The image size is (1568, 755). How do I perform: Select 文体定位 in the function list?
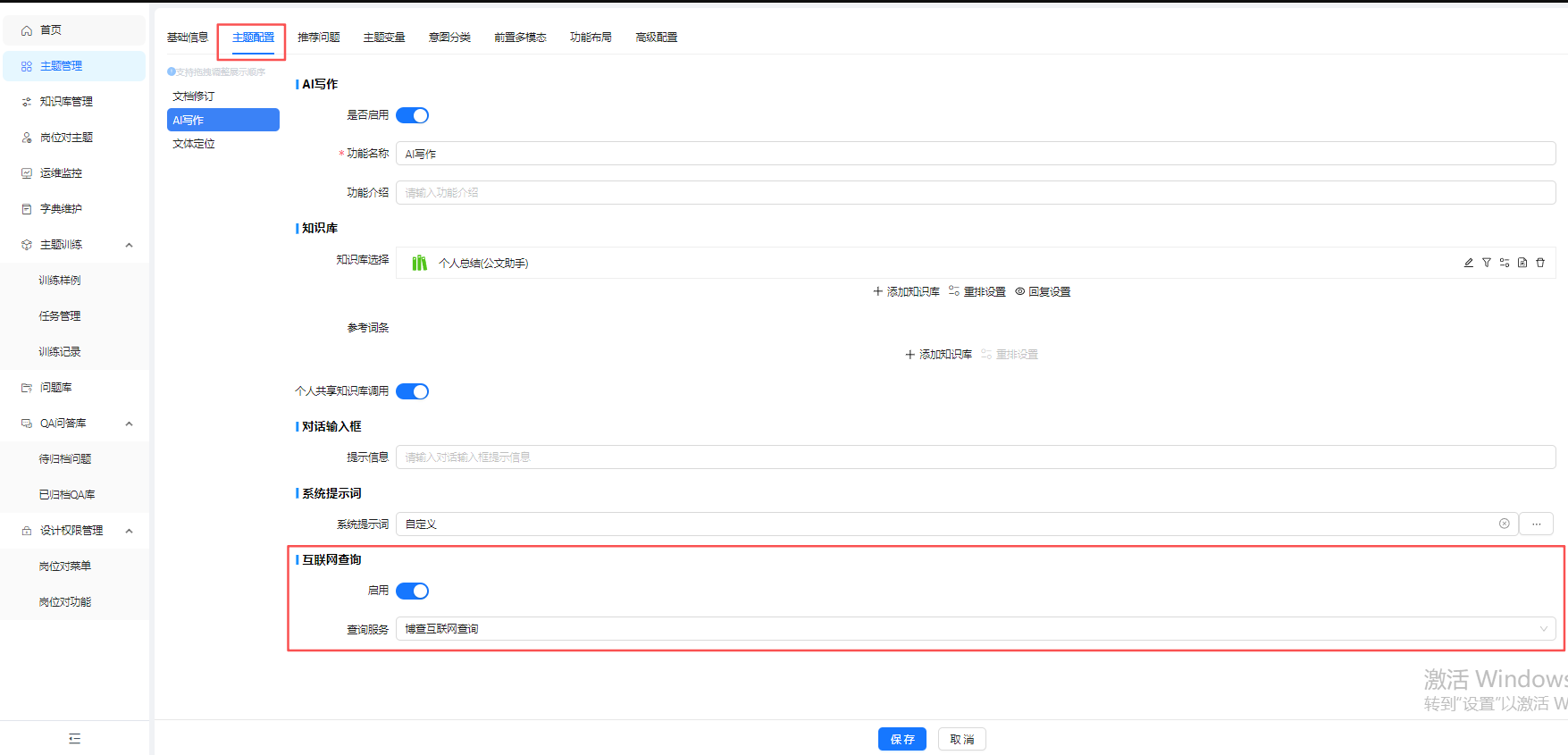pyautogui.click(x=194, y=144)
